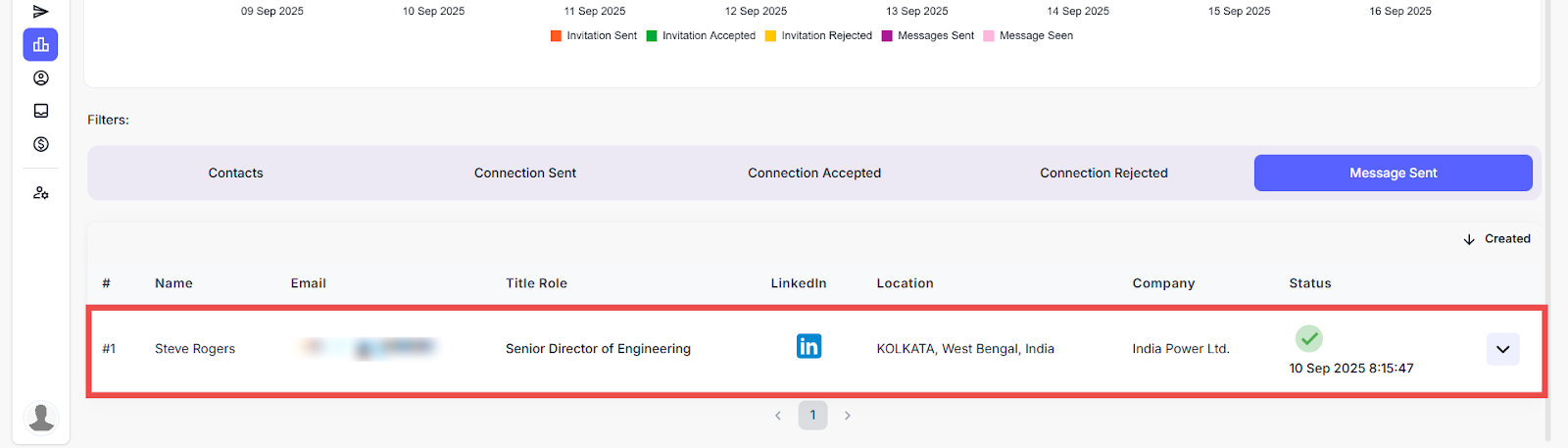This screenshot has width=1568, height=448.
Task: Click the Invitation Rejected yellow color swatch
Action: pyautogui.click(x=770, y=36)
